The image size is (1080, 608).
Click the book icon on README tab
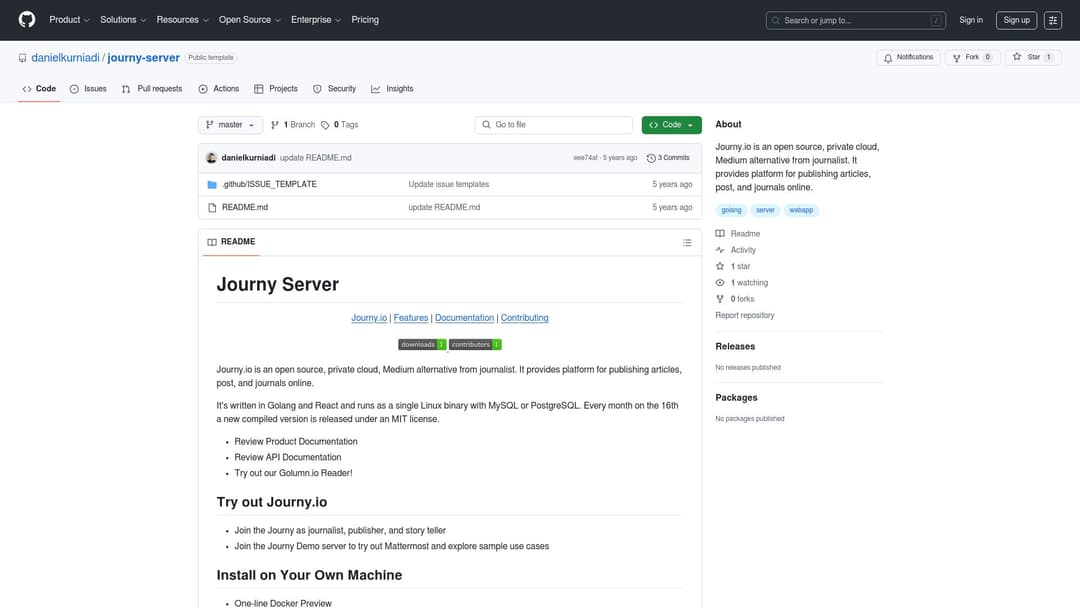click(212, 242)
